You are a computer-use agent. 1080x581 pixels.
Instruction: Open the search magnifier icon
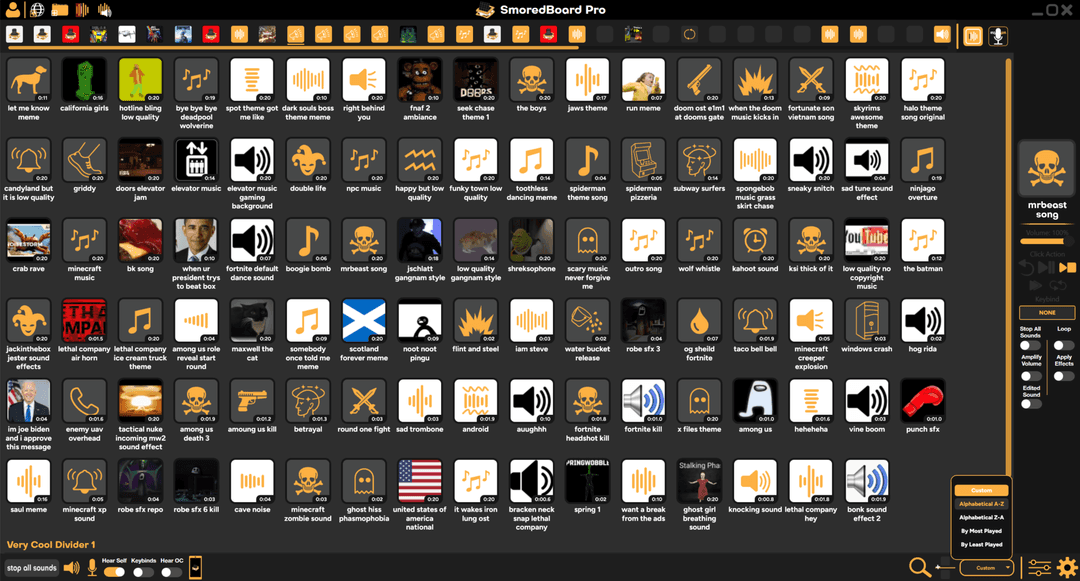920,567
